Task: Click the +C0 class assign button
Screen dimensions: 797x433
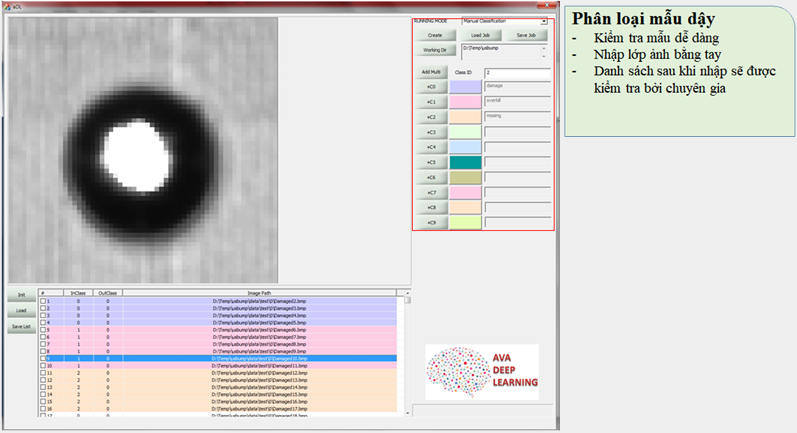Action: [x=430, y=87]
